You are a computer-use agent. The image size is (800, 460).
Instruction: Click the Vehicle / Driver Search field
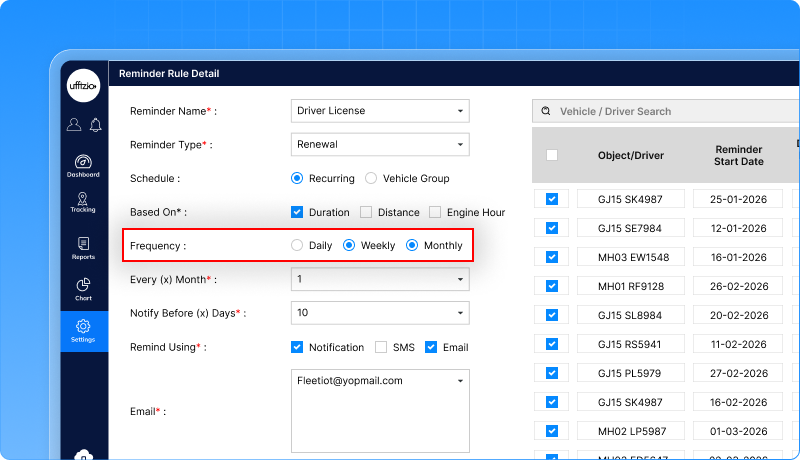670,112
